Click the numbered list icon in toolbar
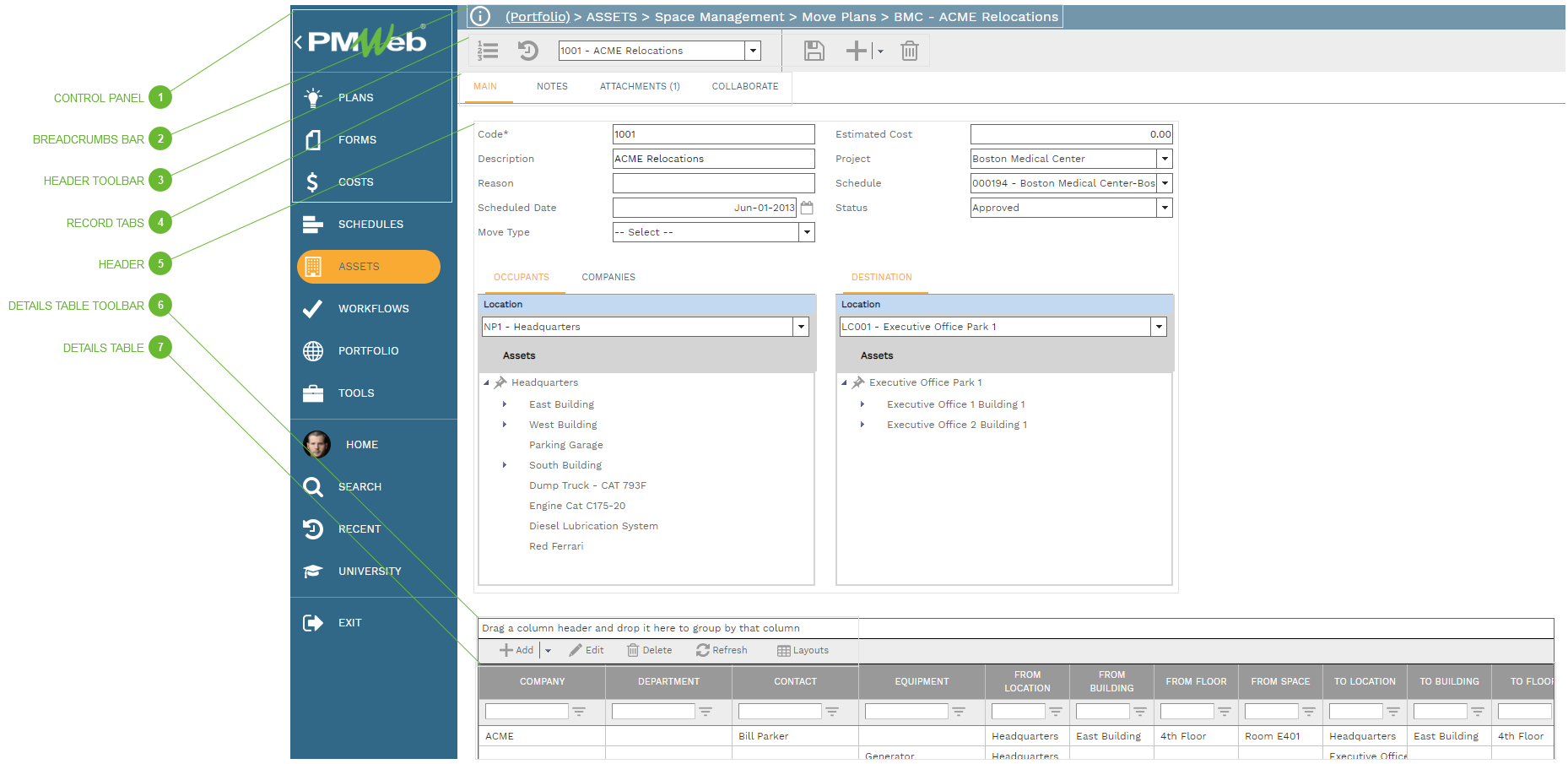 coord(488,51)
